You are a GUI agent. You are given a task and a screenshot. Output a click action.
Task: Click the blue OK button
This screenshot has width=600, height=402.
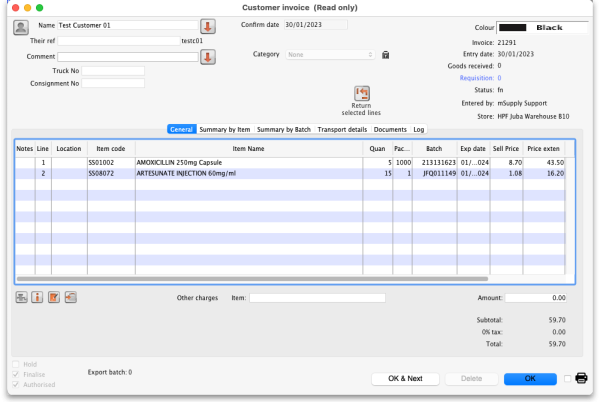(x=530, y=379)
